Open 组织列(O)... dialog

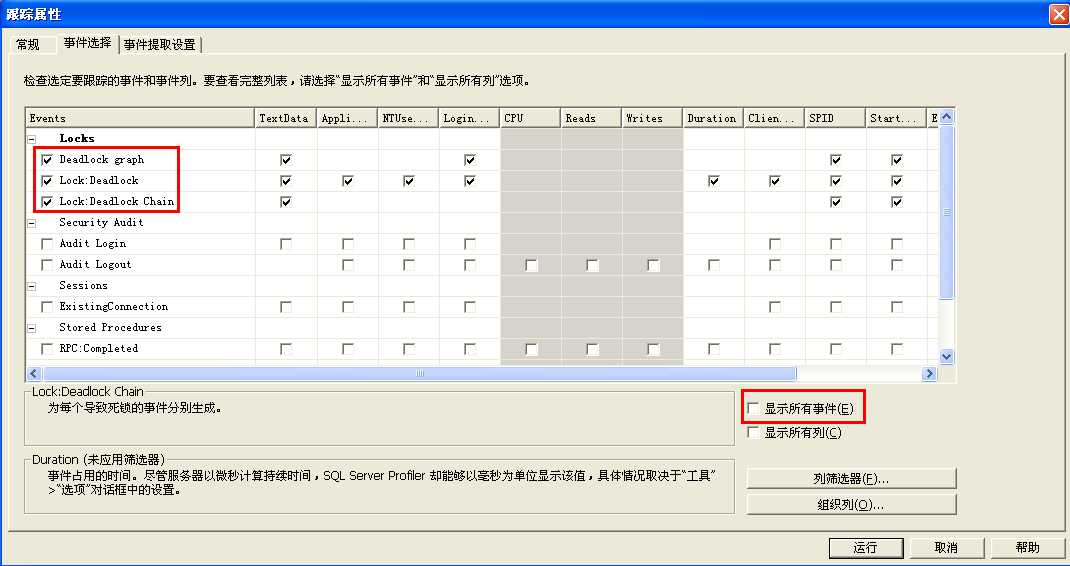pyautogui.click(x=851, y=505)
